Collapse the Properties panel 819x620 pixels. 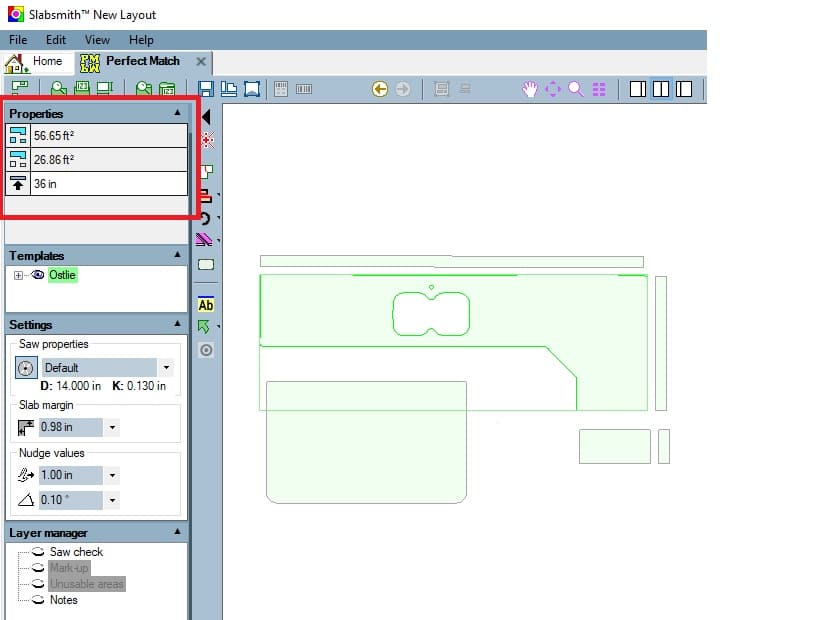coord(178,113)
